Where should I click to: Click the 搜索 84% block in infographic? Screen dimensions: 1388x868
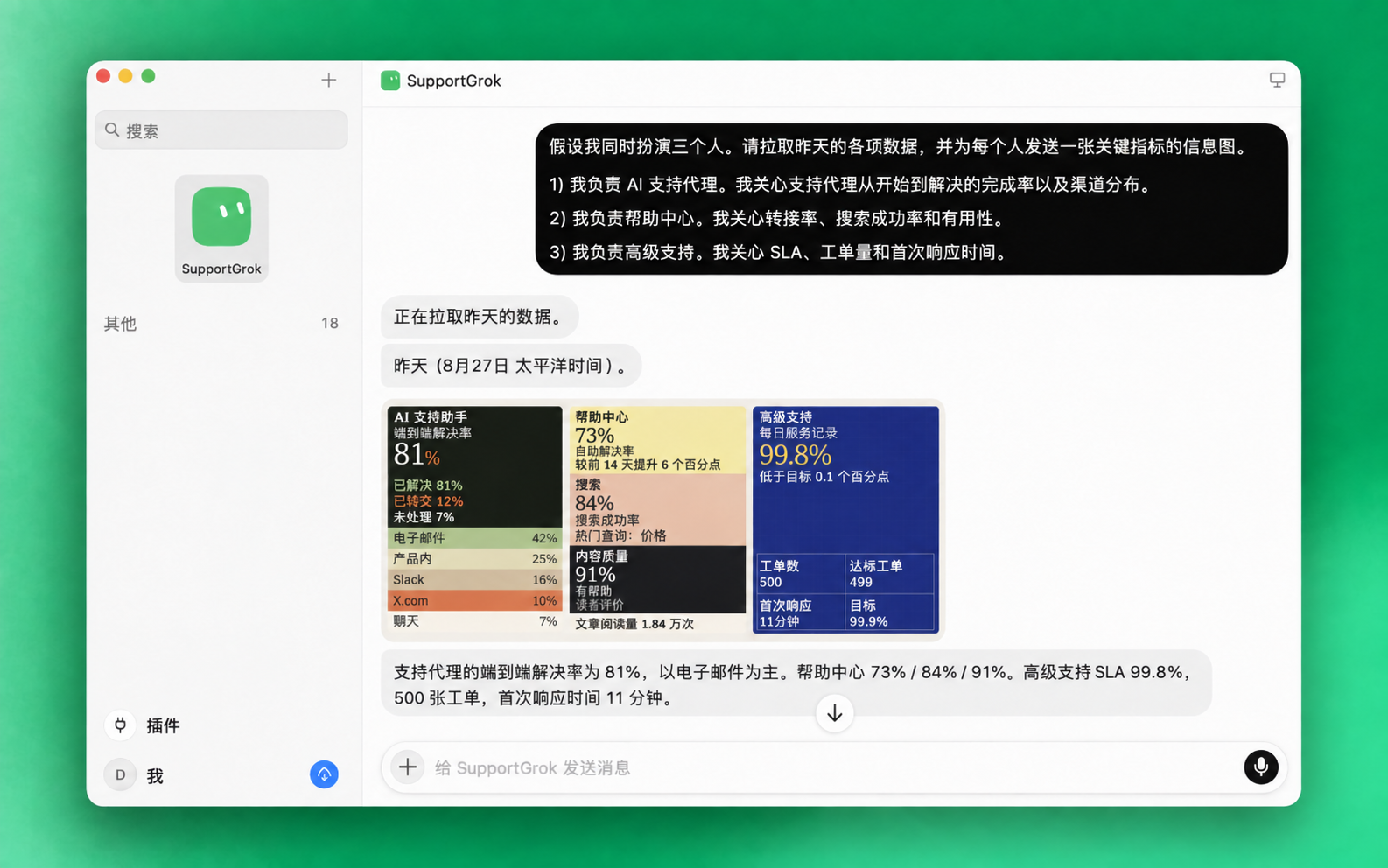pos(657,510)
